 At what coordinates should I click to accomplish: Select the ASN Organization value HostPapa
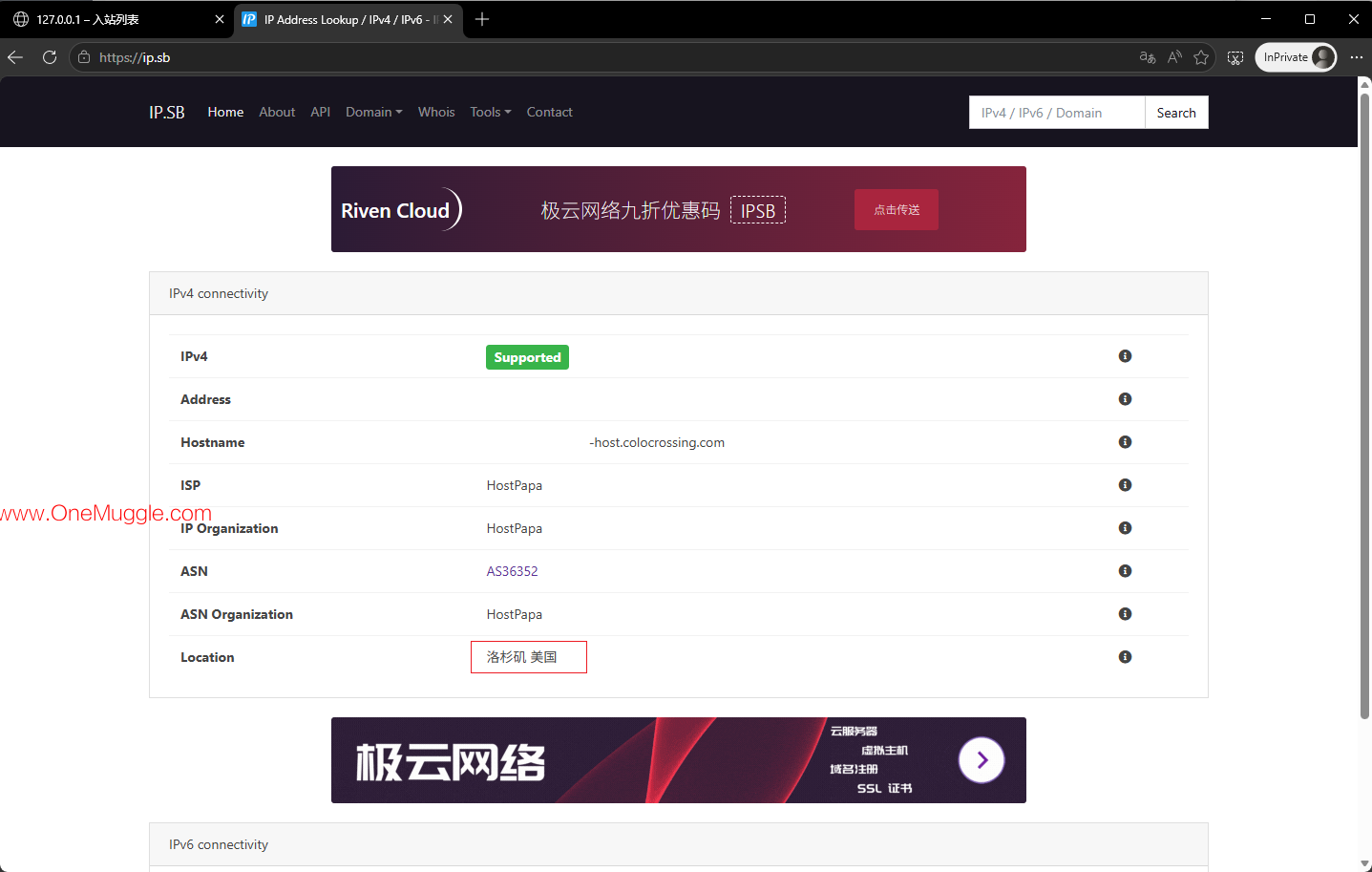pos(515,614)
